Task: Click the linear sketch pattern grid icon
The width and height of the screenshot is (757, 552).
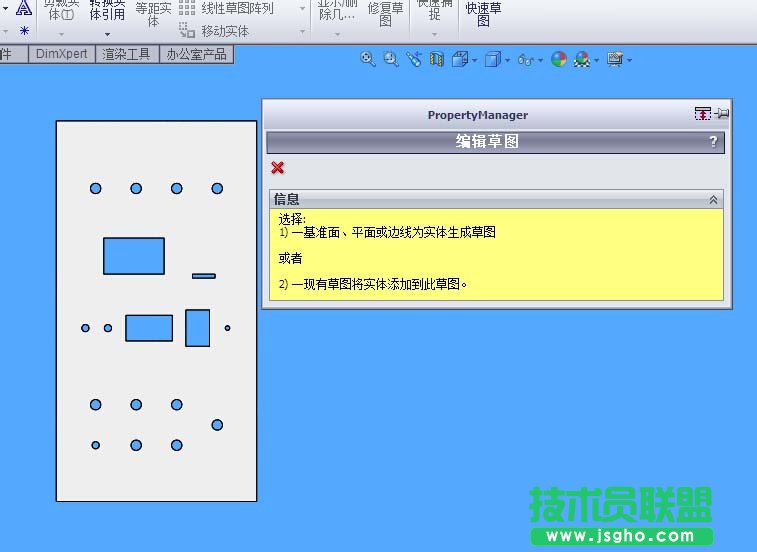Action: click(187, 8)
